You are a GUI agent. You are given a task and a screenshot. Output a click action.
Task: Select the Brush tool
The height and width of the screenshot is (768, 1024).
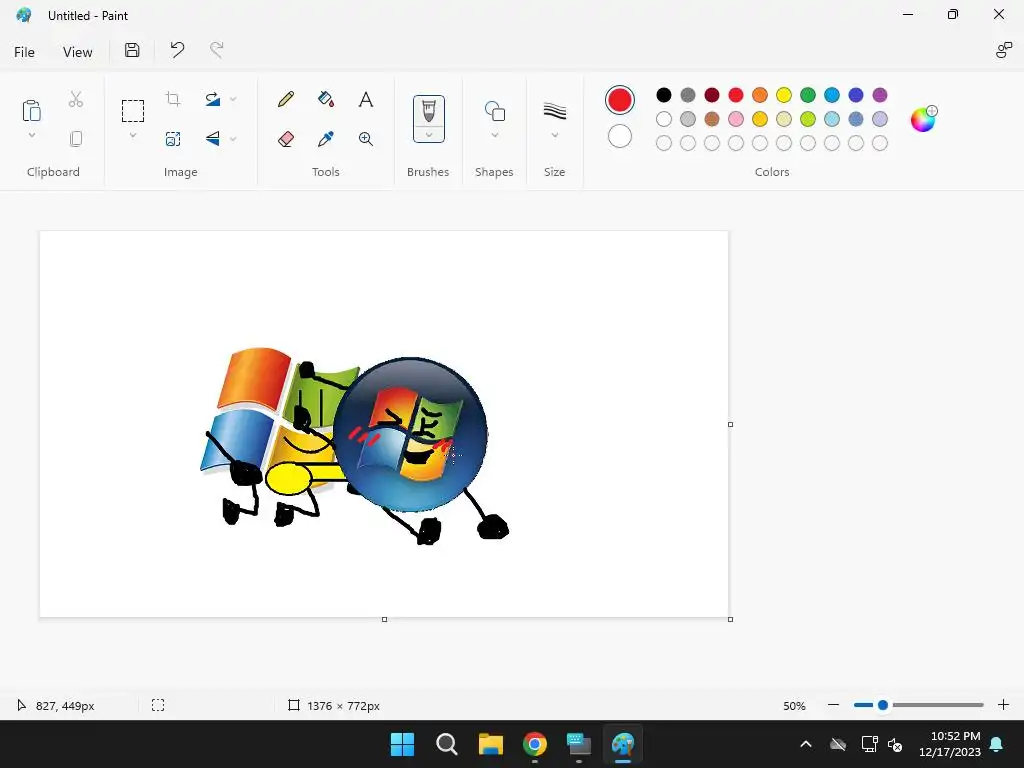coord(428,110)
